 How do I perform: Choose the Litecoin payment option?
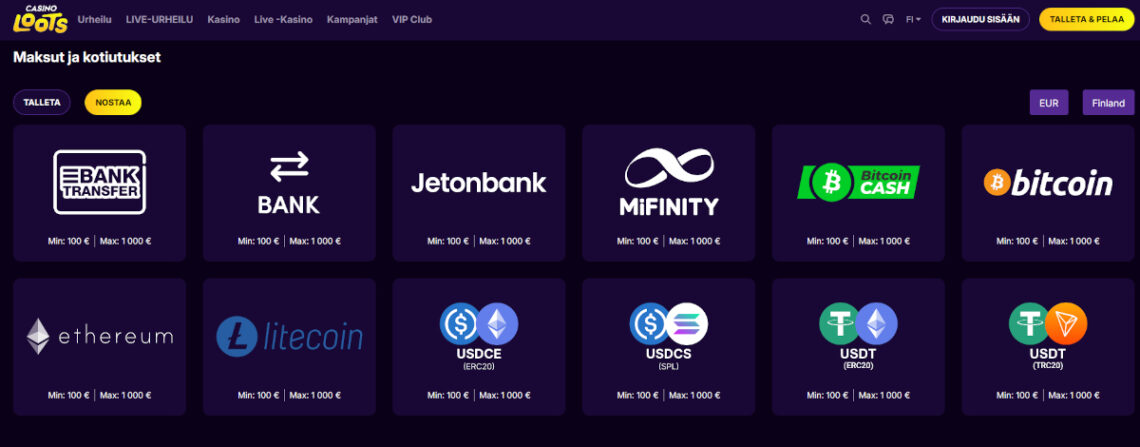click(289, 346)
